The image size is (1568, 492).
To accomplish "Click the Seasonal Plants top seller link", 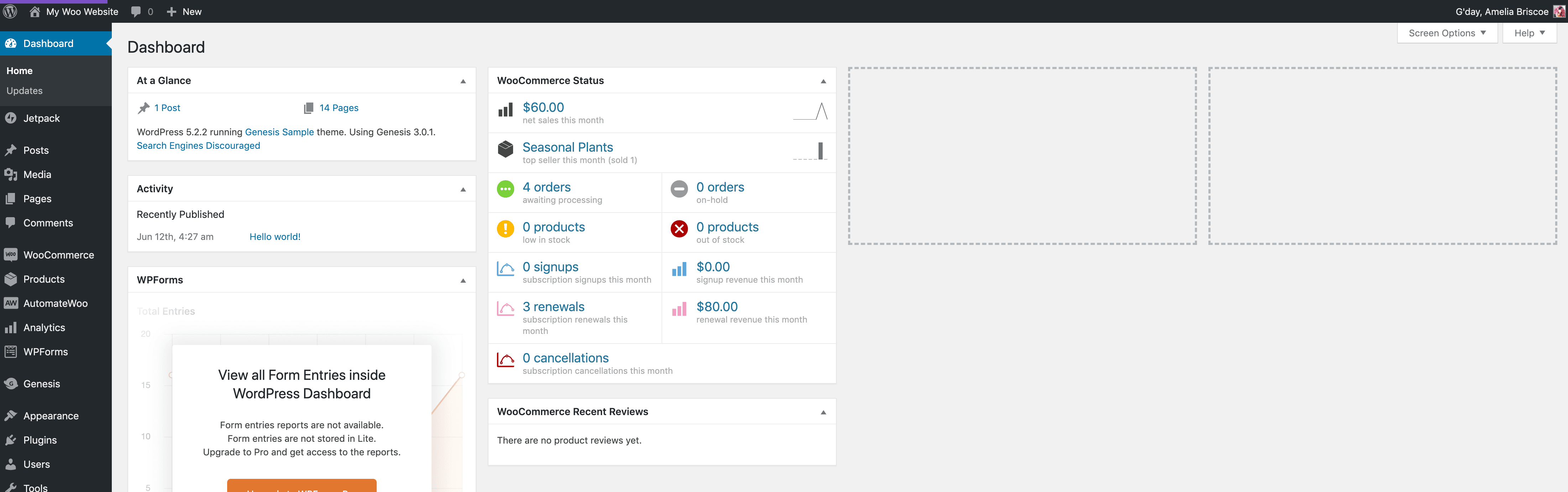I will tap(567, 147).
